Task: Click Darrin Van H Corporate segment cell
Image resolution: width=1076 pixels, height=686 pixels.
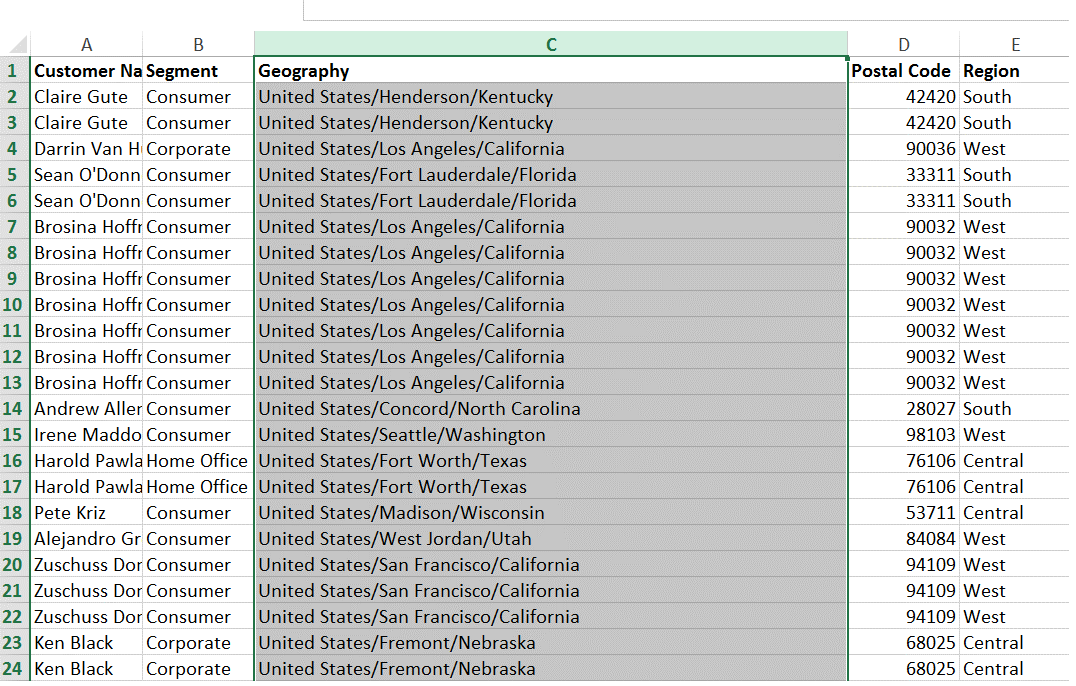Action: [x=198, y=149]
